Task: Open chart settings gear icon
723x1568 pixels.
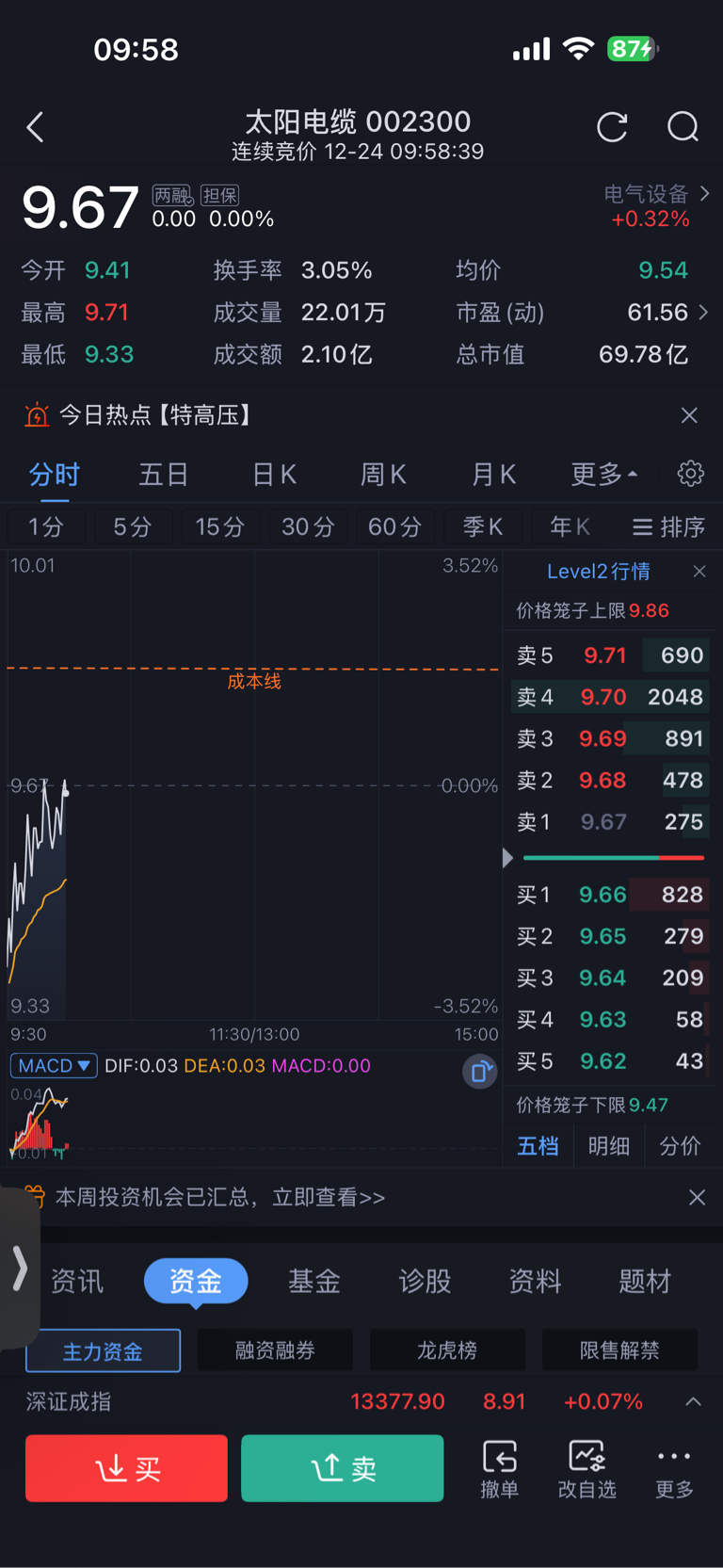Action: click(690, 473)
